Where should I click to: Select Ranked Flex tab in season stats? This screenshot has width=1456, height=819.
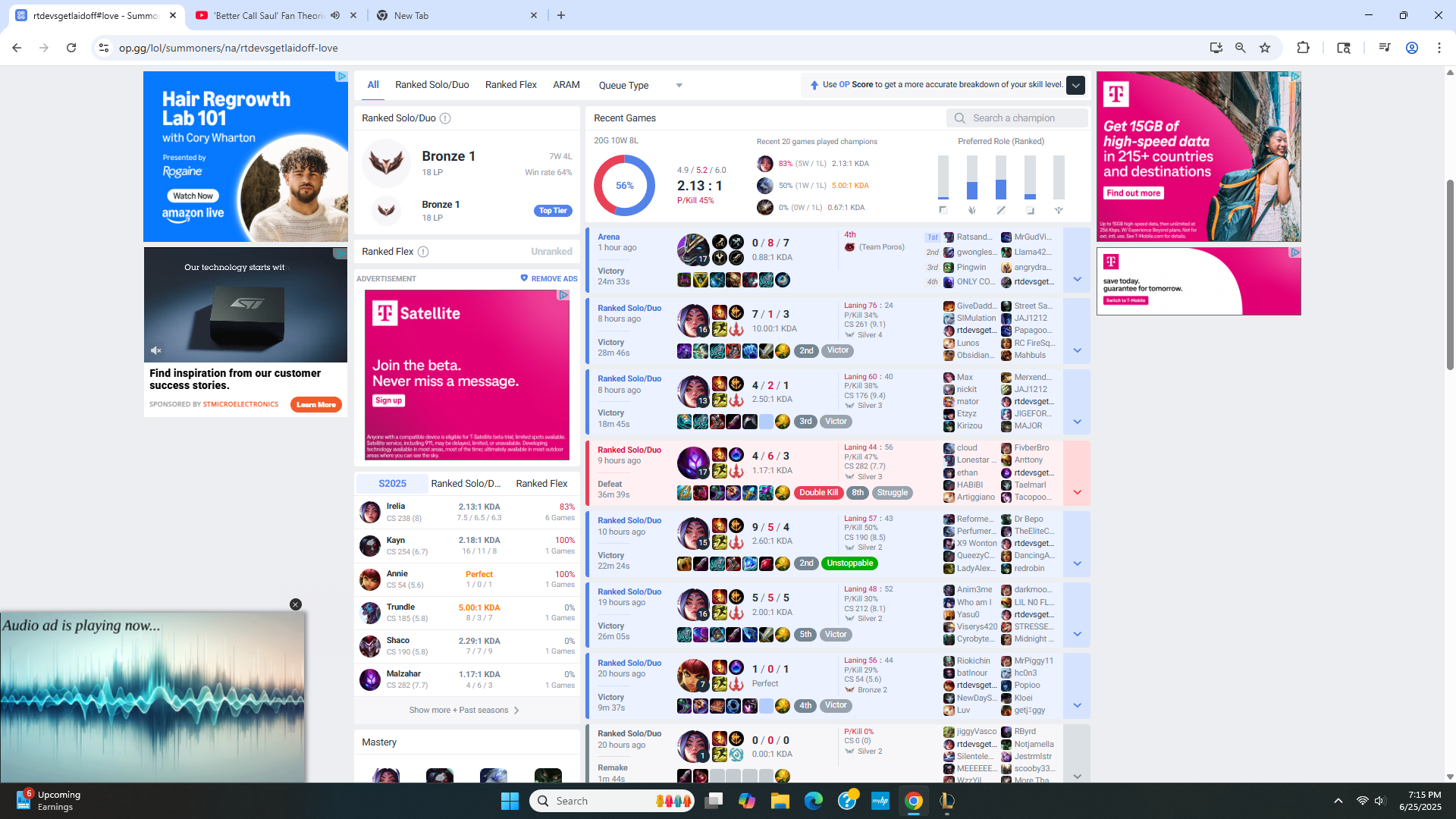pos(541,484)
